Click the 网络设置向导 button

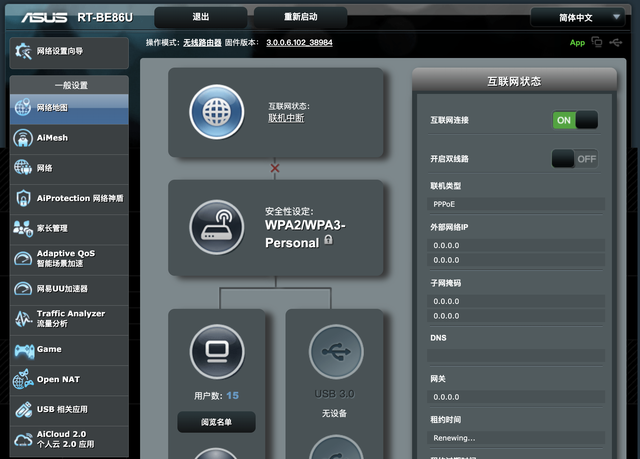[69, 51]
